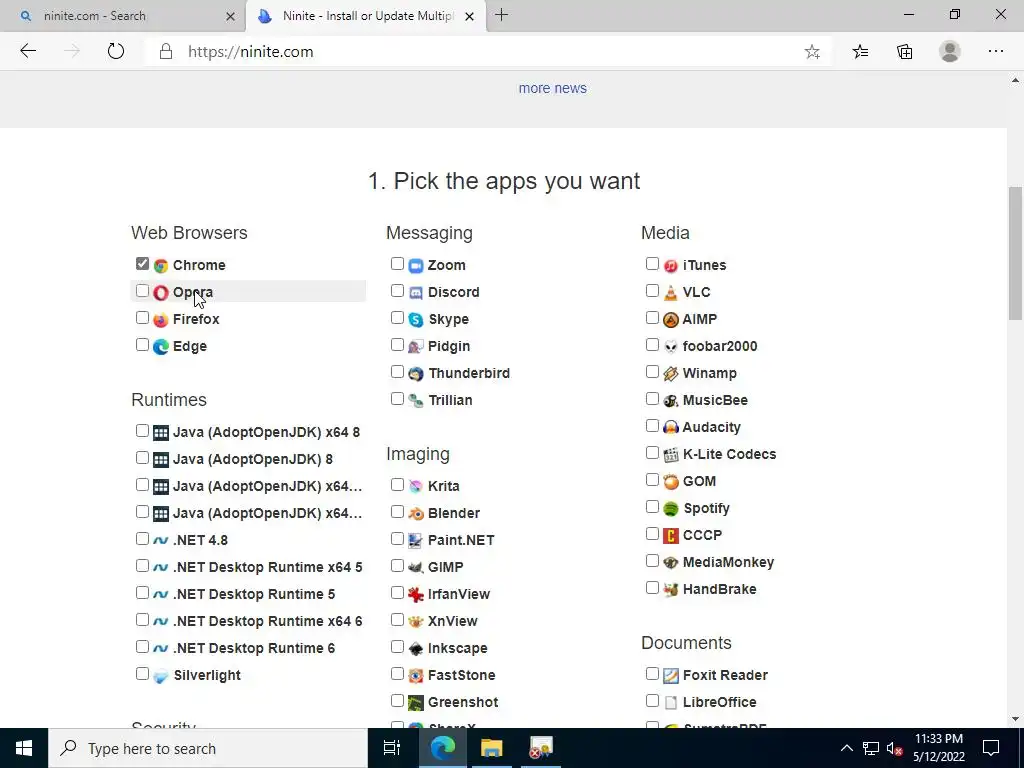Image resolution: width=1024 pixels, height=768 pixels.
Task: Click the muted volume tray icon
Action: click(x=895, y=748)
